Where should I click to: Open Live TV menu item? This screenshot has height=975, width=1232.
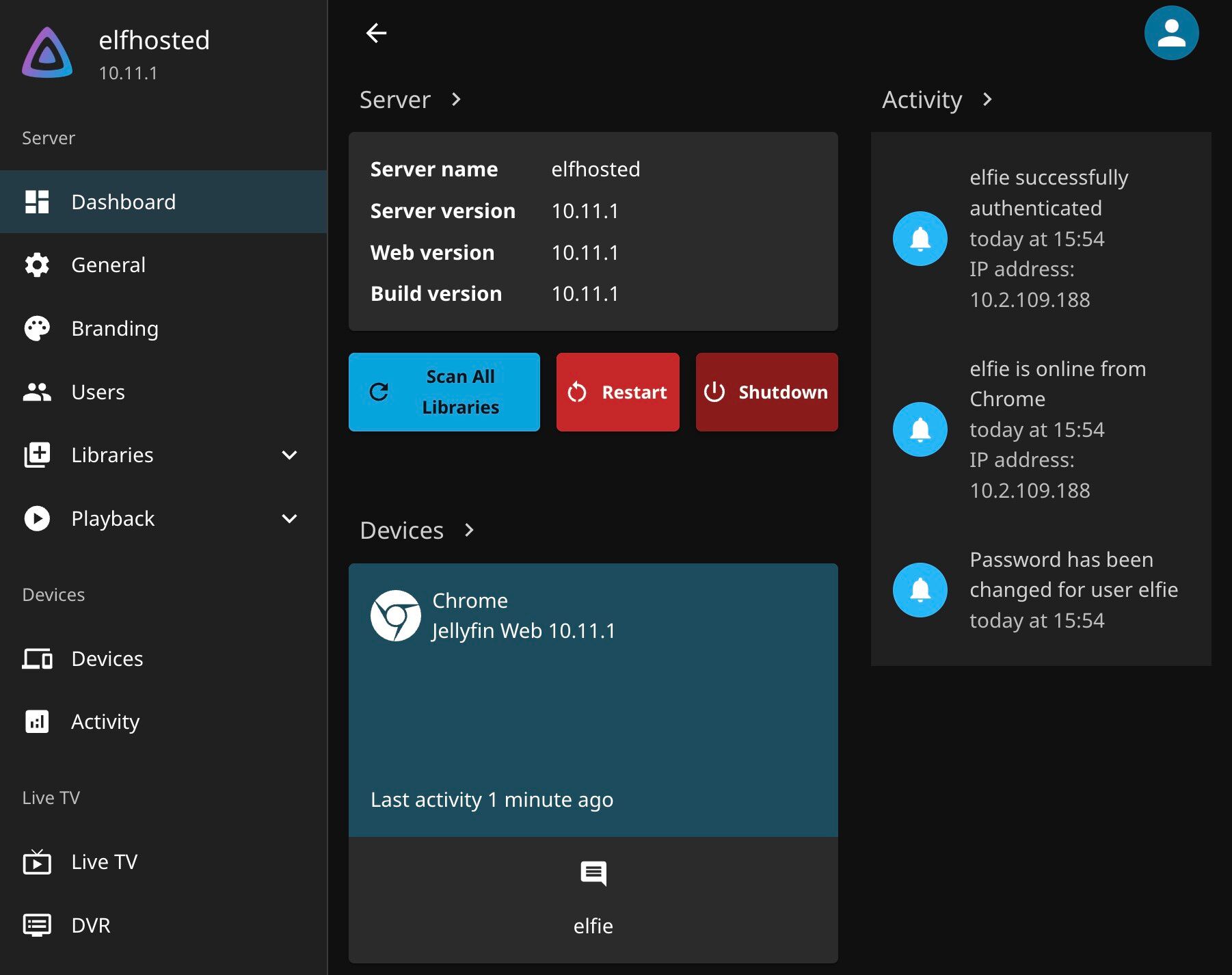coord(163,862)
